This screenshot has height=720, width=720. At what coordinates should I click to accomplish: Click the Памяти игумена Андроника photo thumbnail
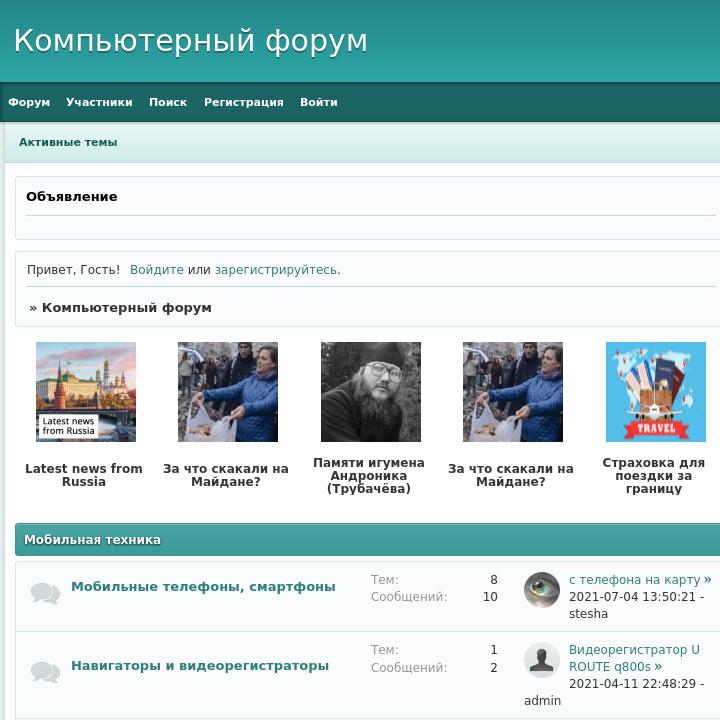(371, 392)
